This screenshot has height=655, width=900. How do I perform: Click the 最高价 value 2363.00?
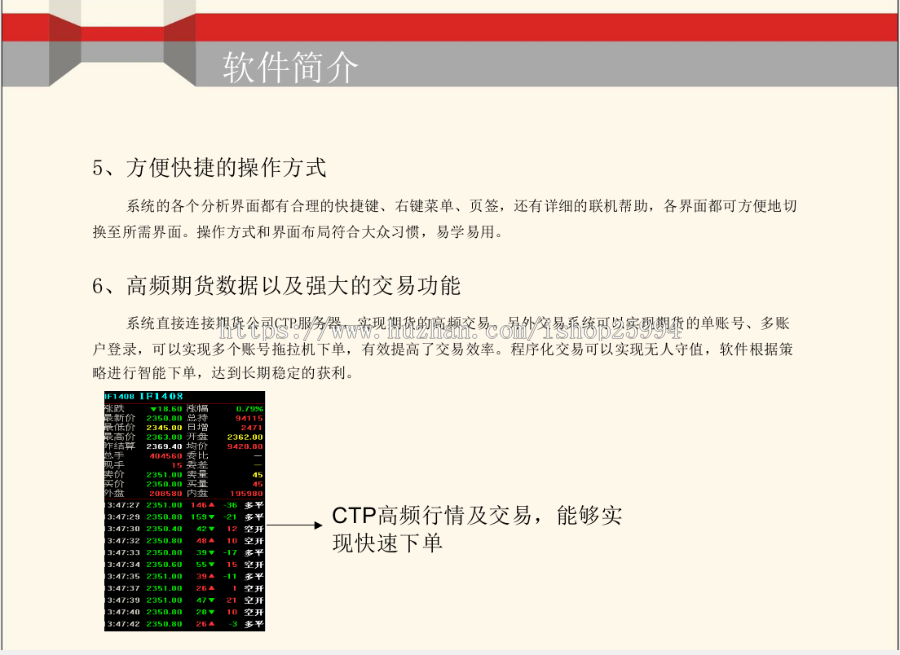(x=164, y=437)
